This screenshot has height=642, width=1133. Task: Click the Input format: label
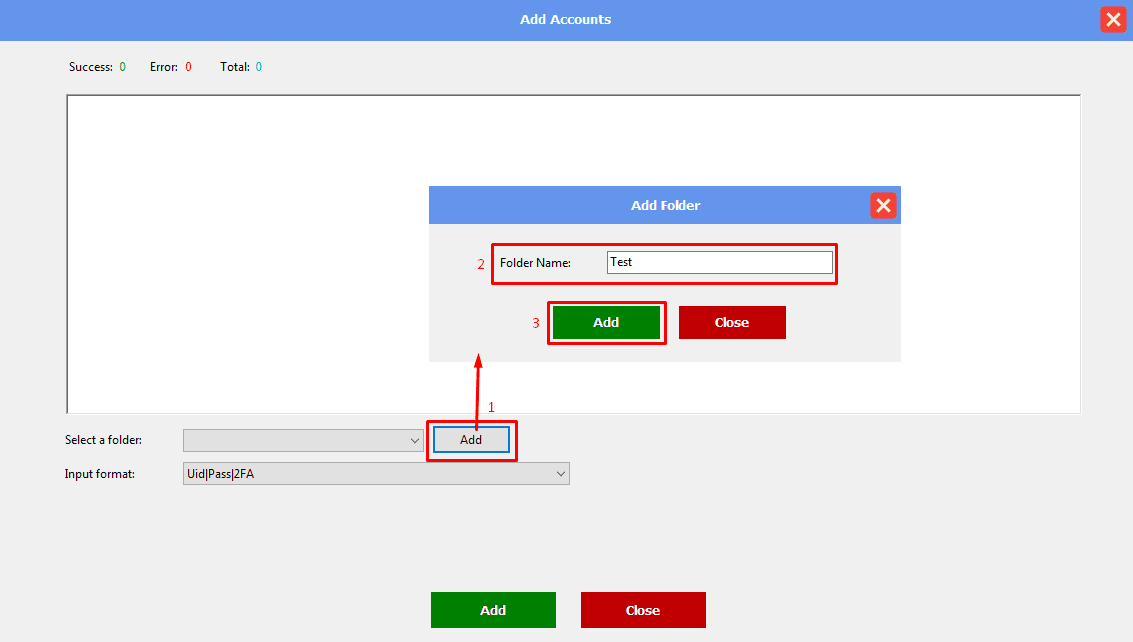click(100, 474)
